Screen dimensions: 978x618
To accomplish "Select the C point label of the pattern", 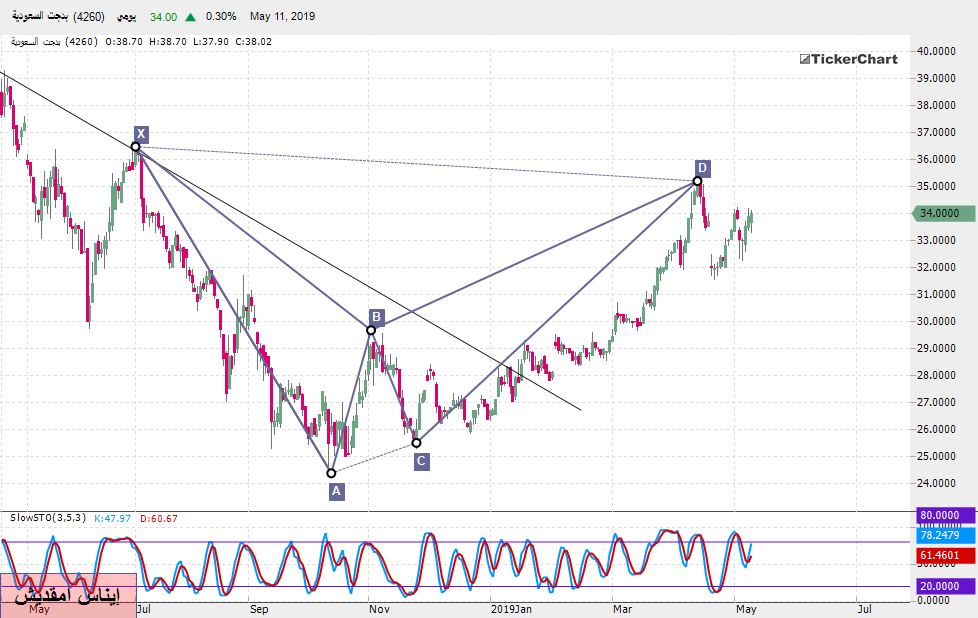I will tap(421, 461).
